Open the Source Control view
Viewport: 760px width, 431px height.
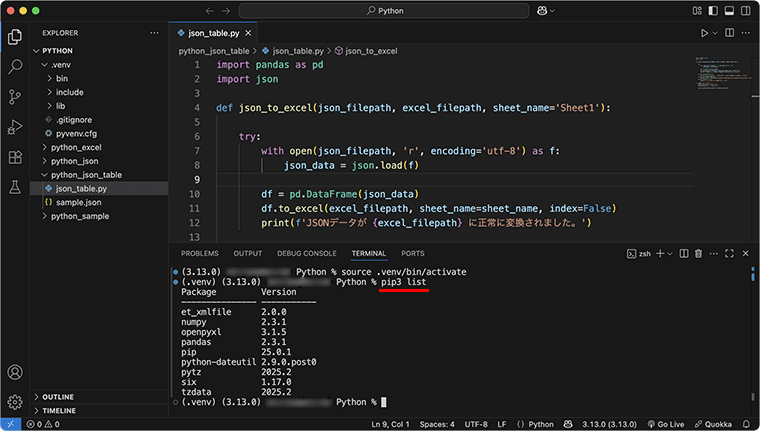(15, 97)
